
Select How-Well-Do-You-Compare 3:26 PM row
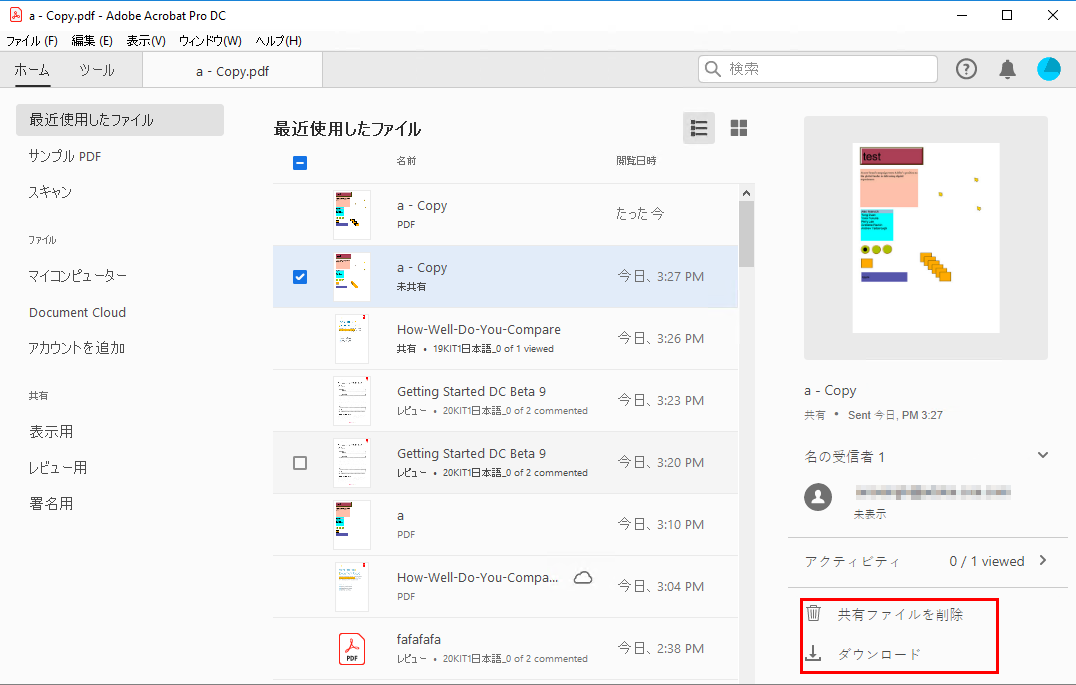point(505,338)
